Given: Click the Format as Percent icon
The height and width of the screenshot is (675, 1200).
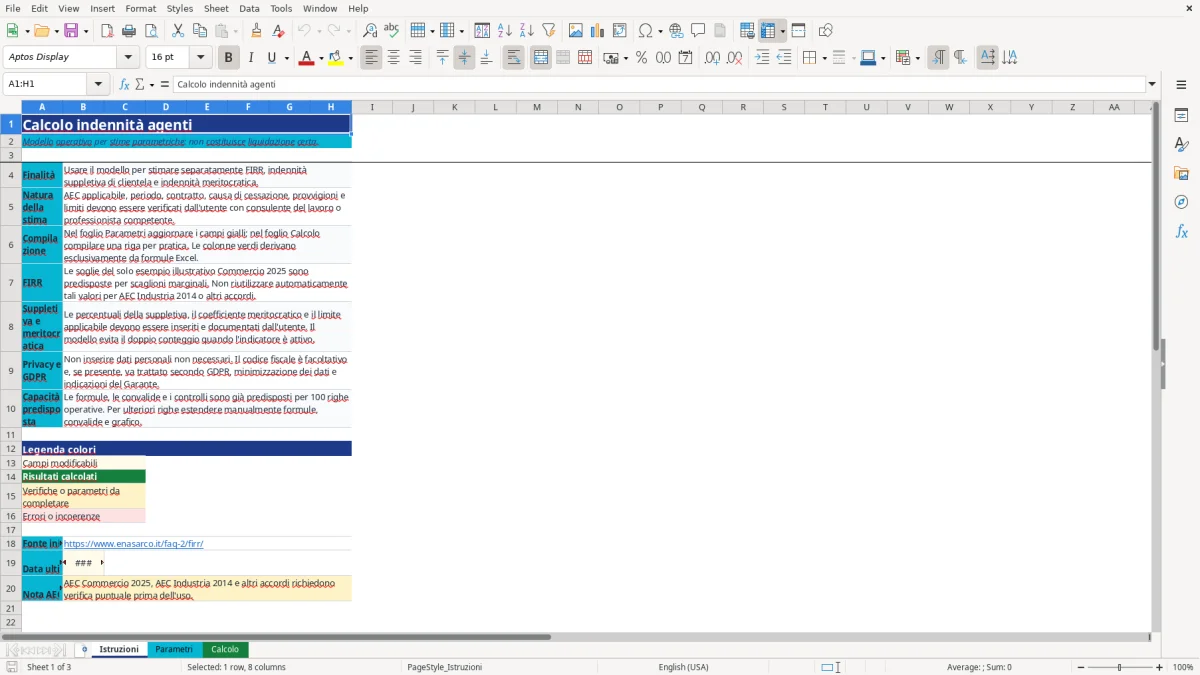Looking at the screenshot, I should pos(641,58).
